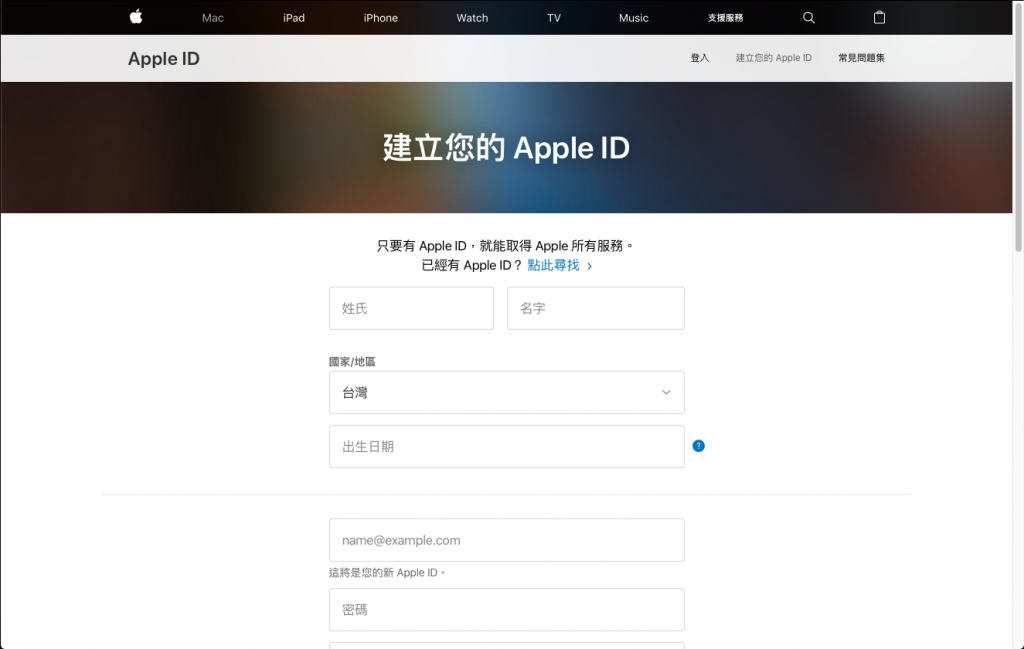Open the Mac menu item
Viewport: 1024px width, 649px height.
tap(213, 18)
